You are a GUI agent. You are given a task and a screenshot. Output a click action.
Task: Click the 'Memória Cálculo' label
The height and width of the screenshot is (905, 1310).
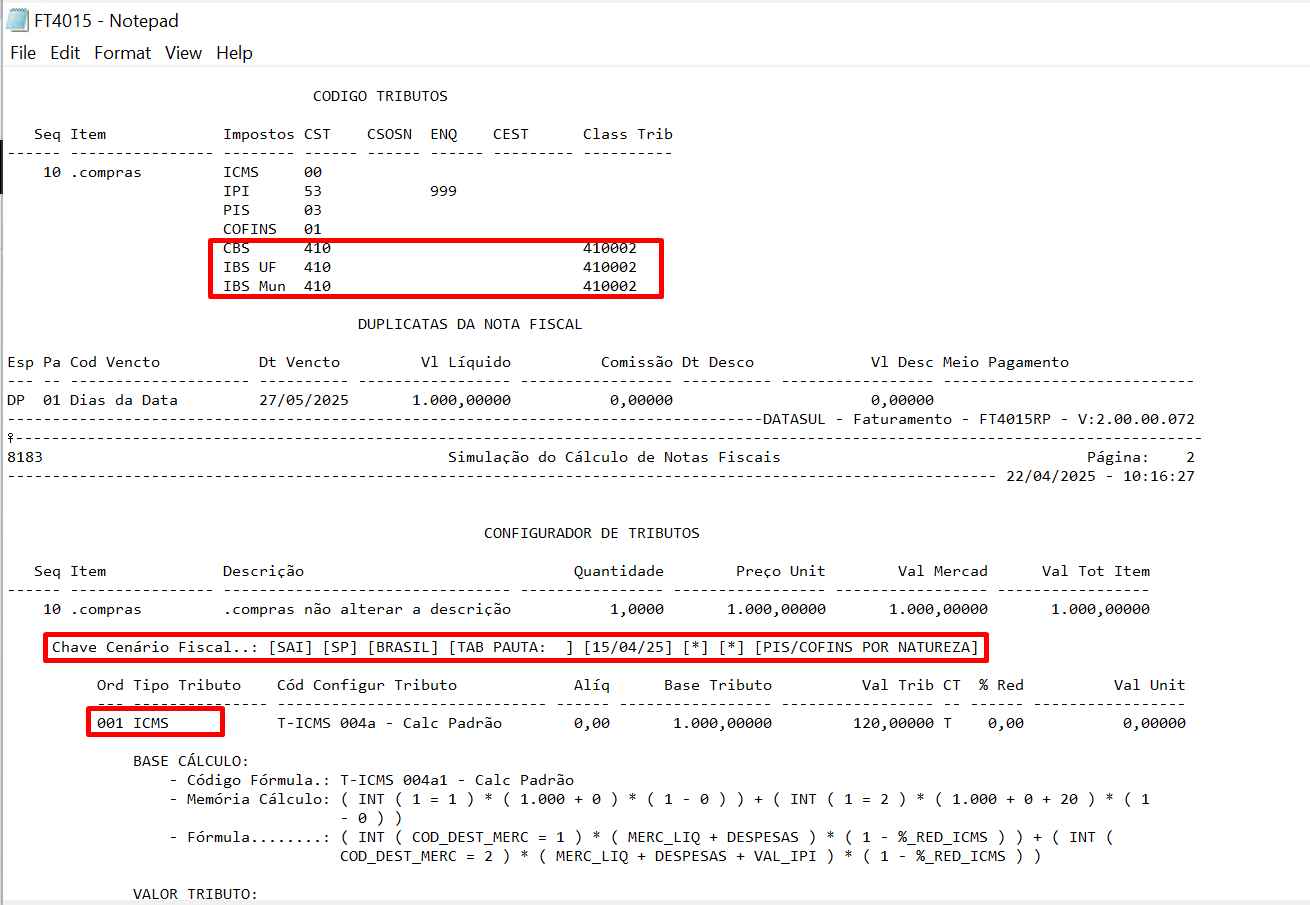[x=255, y=799]
